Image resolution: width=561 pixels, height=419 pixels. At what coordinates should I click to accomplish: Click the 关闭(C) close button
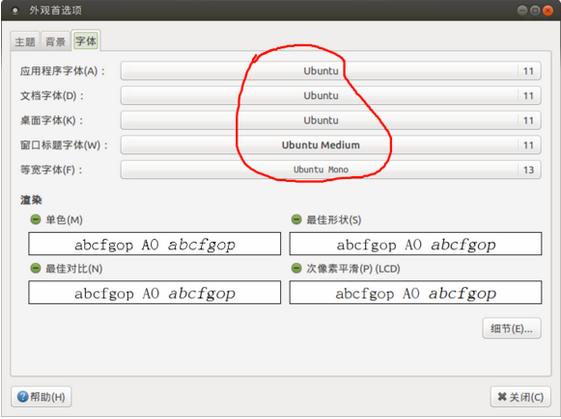521,397
